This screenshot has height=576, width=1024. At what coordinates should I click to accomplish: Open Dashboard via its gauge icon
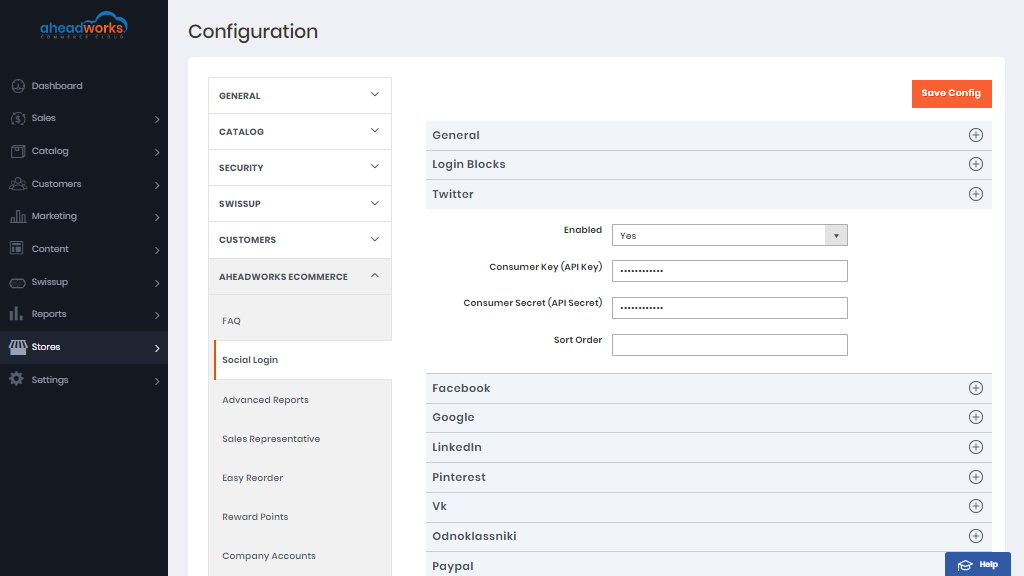click(18, 86)
